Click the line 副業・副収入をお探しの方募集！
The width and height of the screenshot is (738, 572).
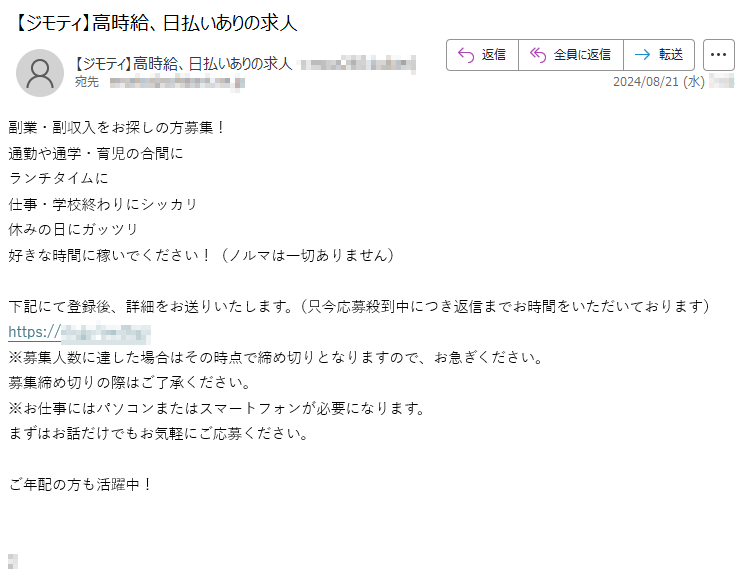point(118,127)
